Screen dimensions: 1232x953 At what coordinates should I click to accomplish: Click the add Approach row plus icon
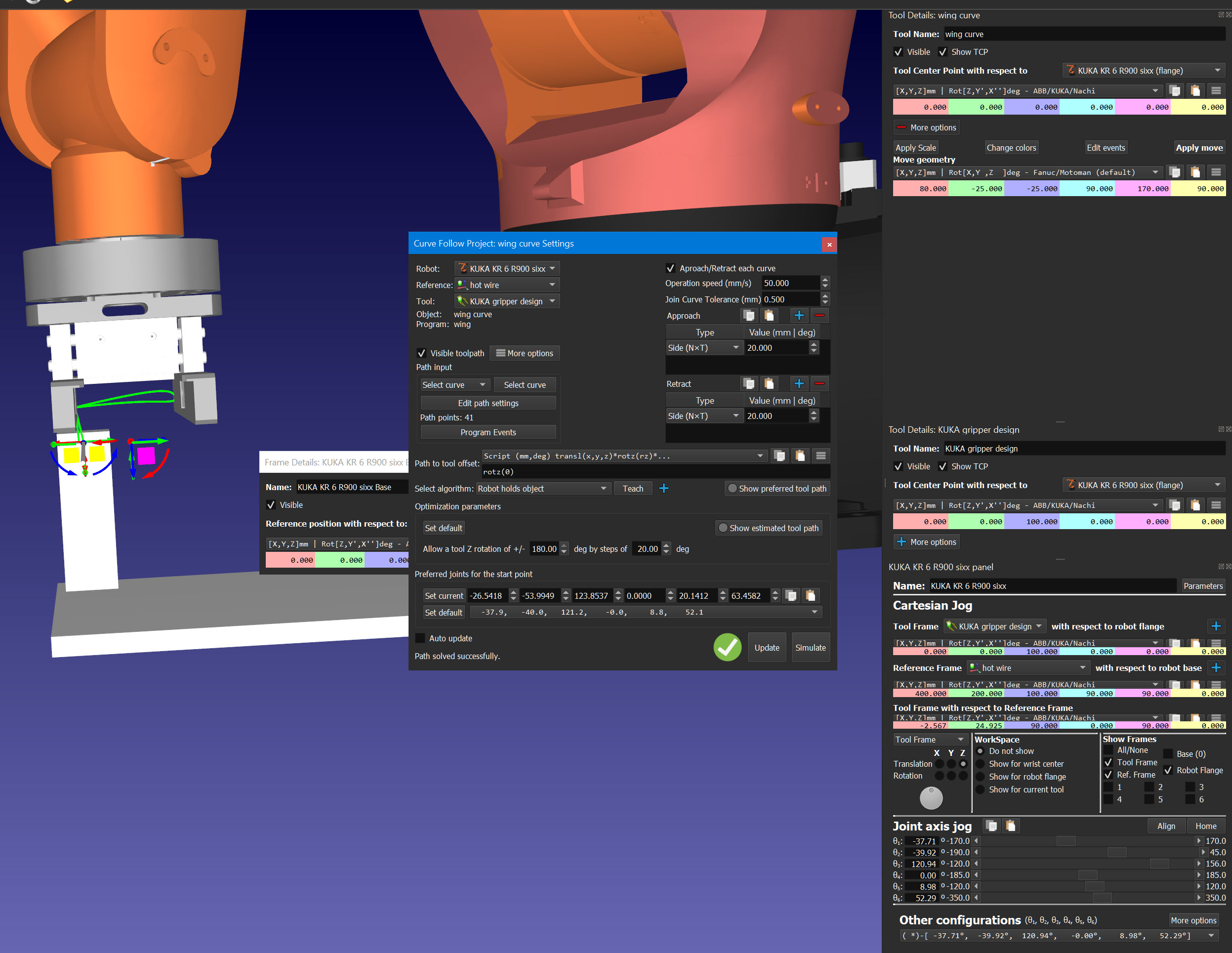coord(799,315)
